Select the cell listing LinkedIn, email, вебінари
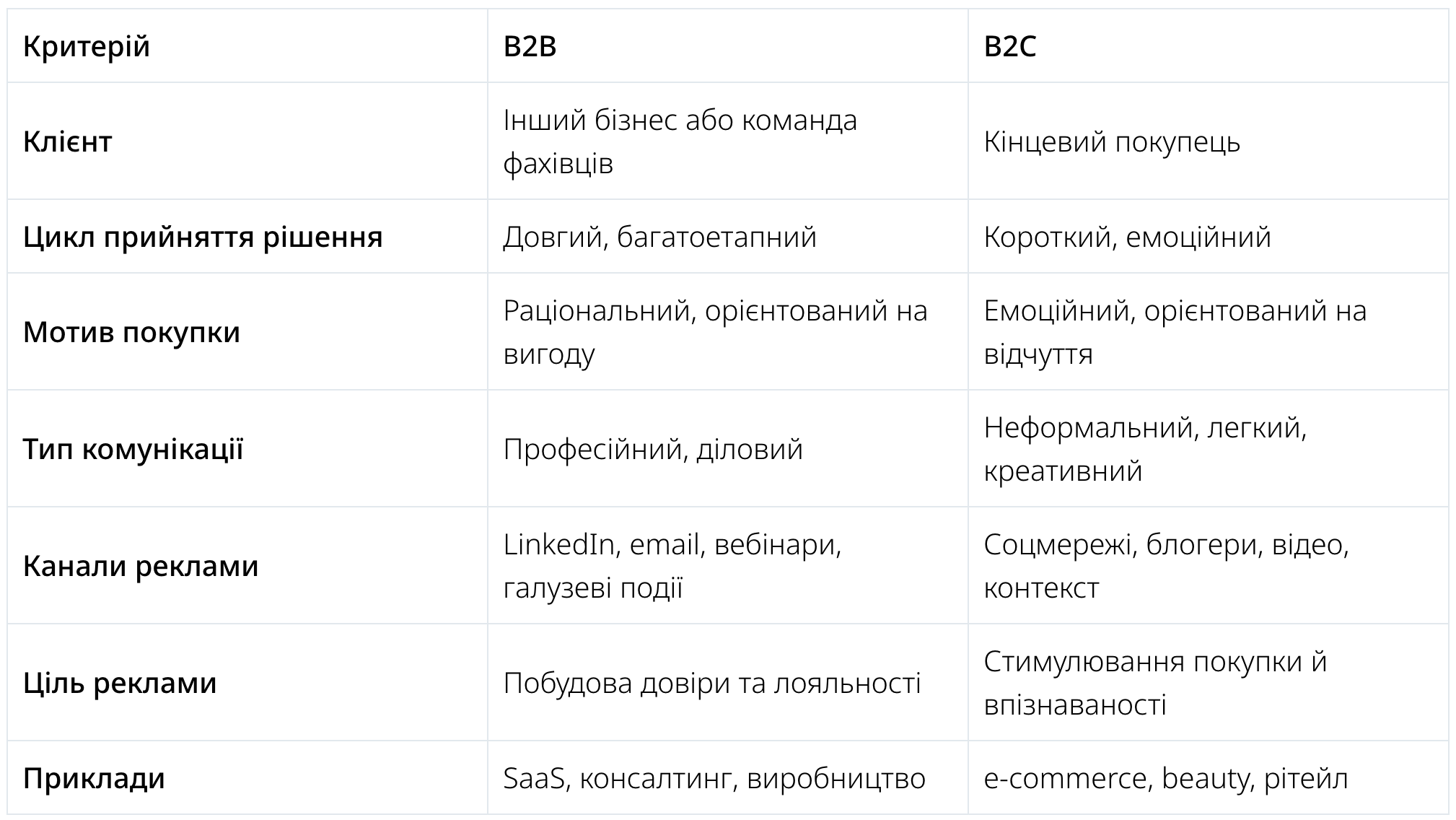The height and width of the screenshot is (820, 1456). pos(672,566)
